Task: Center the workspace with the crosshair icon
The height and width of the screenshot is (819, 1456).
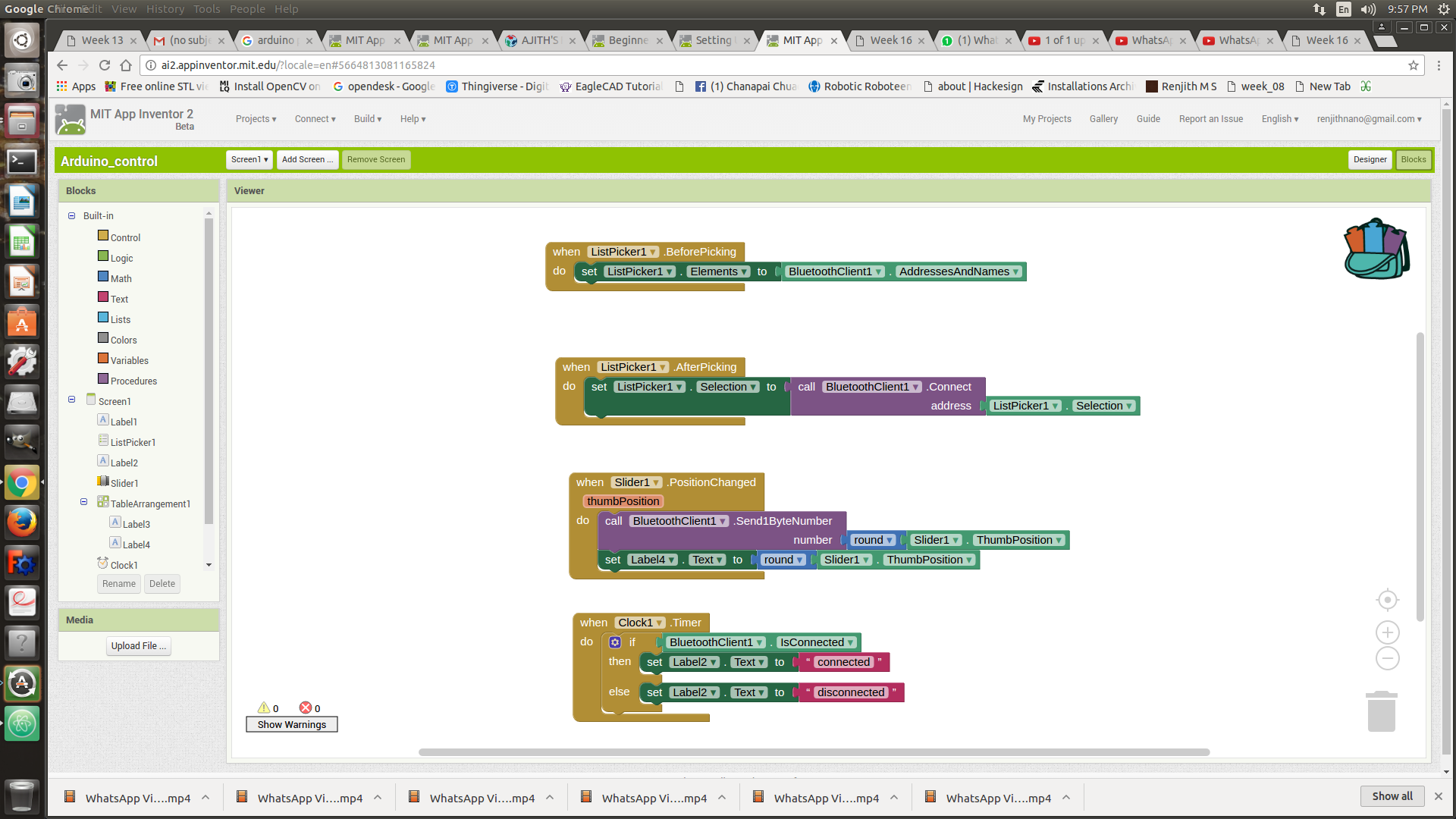Action: pos(1387,600)
